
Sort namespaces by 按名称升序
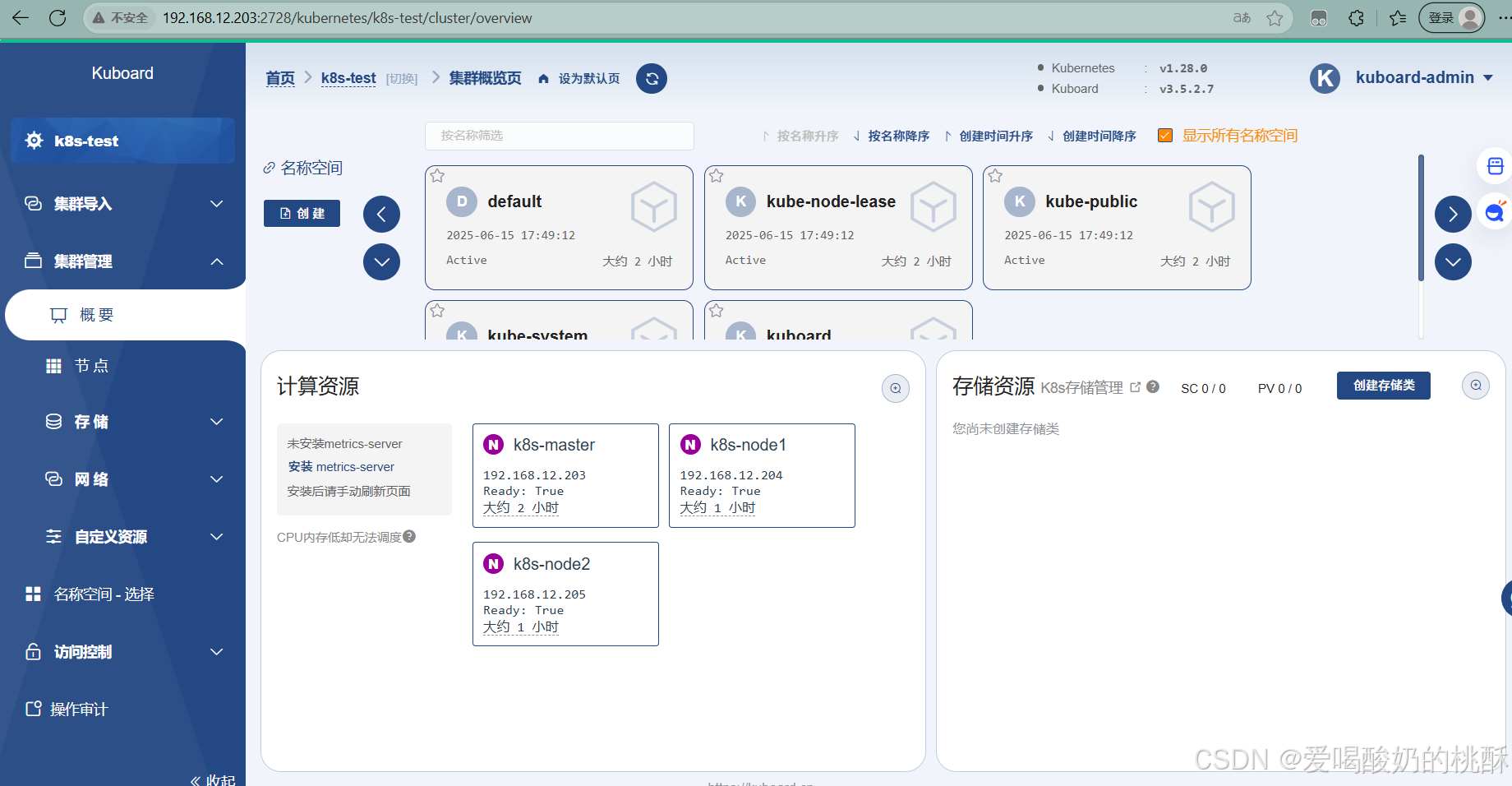[x=800, y=136]
